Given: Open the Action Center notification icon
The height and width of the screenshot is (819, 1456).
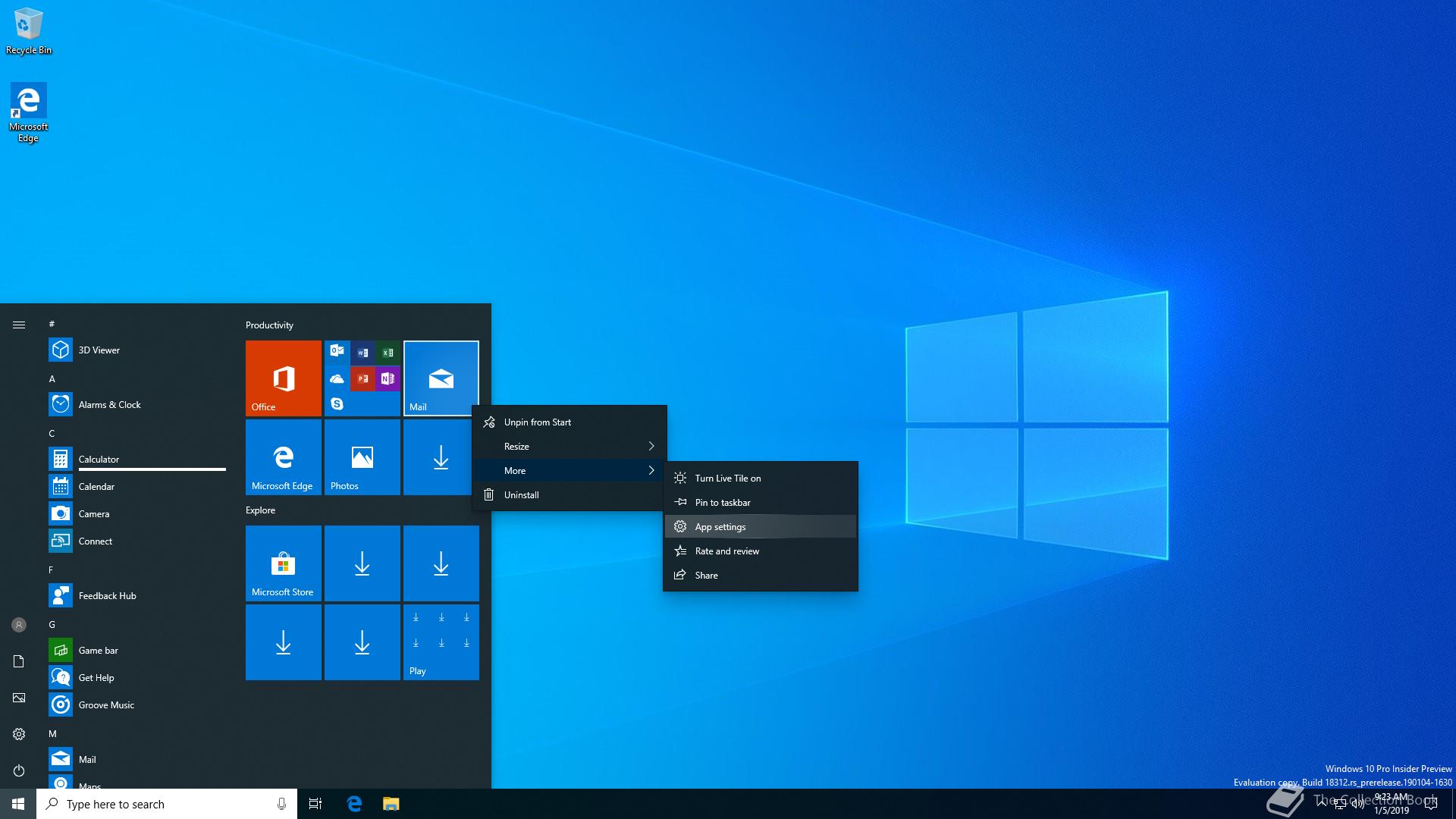Looking at the screenshot, I should tap(1431, 804).
